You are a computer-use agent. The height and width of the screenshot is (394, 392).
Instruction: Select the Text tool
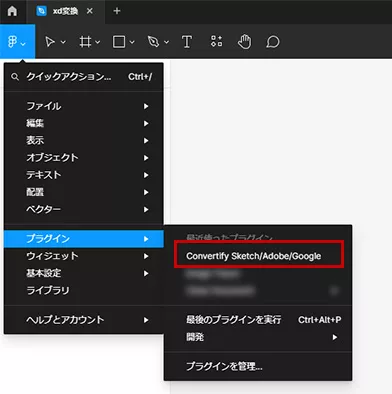187,42
